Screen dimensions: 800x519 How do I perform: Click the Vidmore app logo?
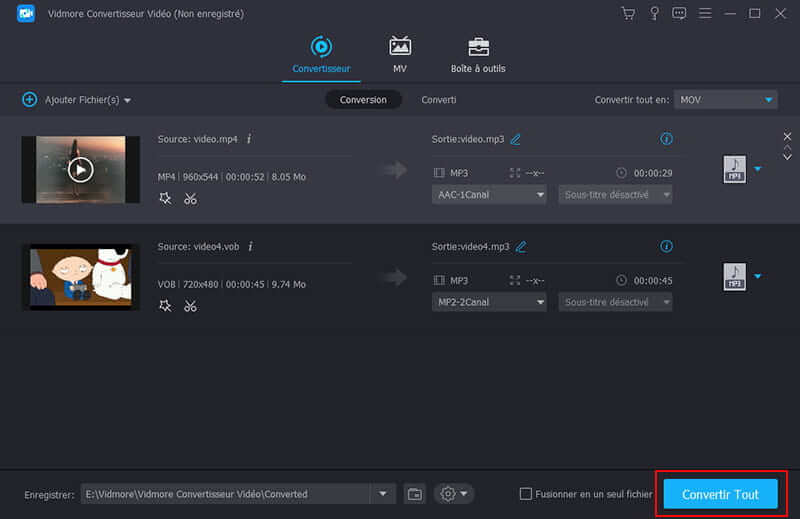(x=26, y=14)
